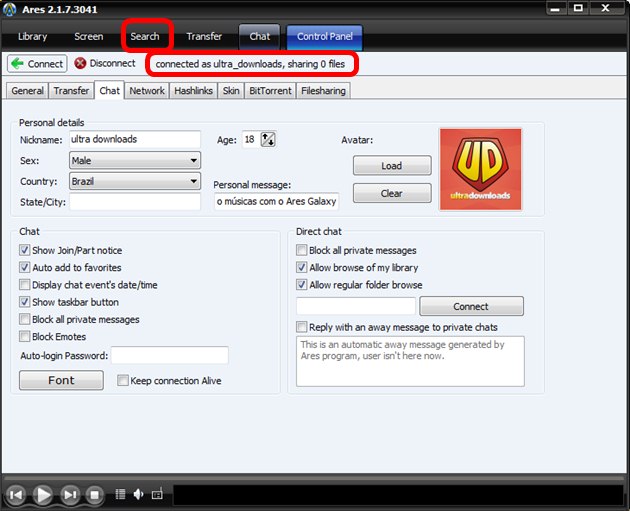The image size is (630, 511).
Task: Click the ultradownloads avatar image
Action: (481, 169)
